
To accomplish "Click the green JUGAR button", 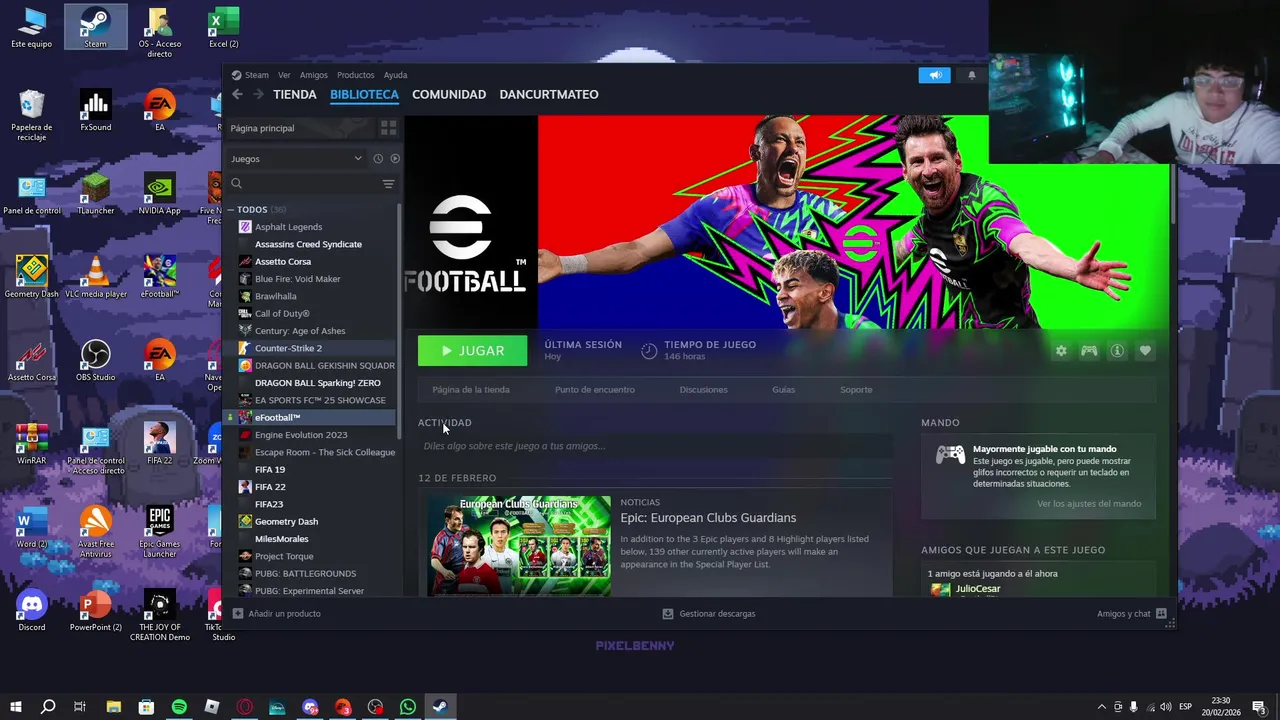I will 472,351.
